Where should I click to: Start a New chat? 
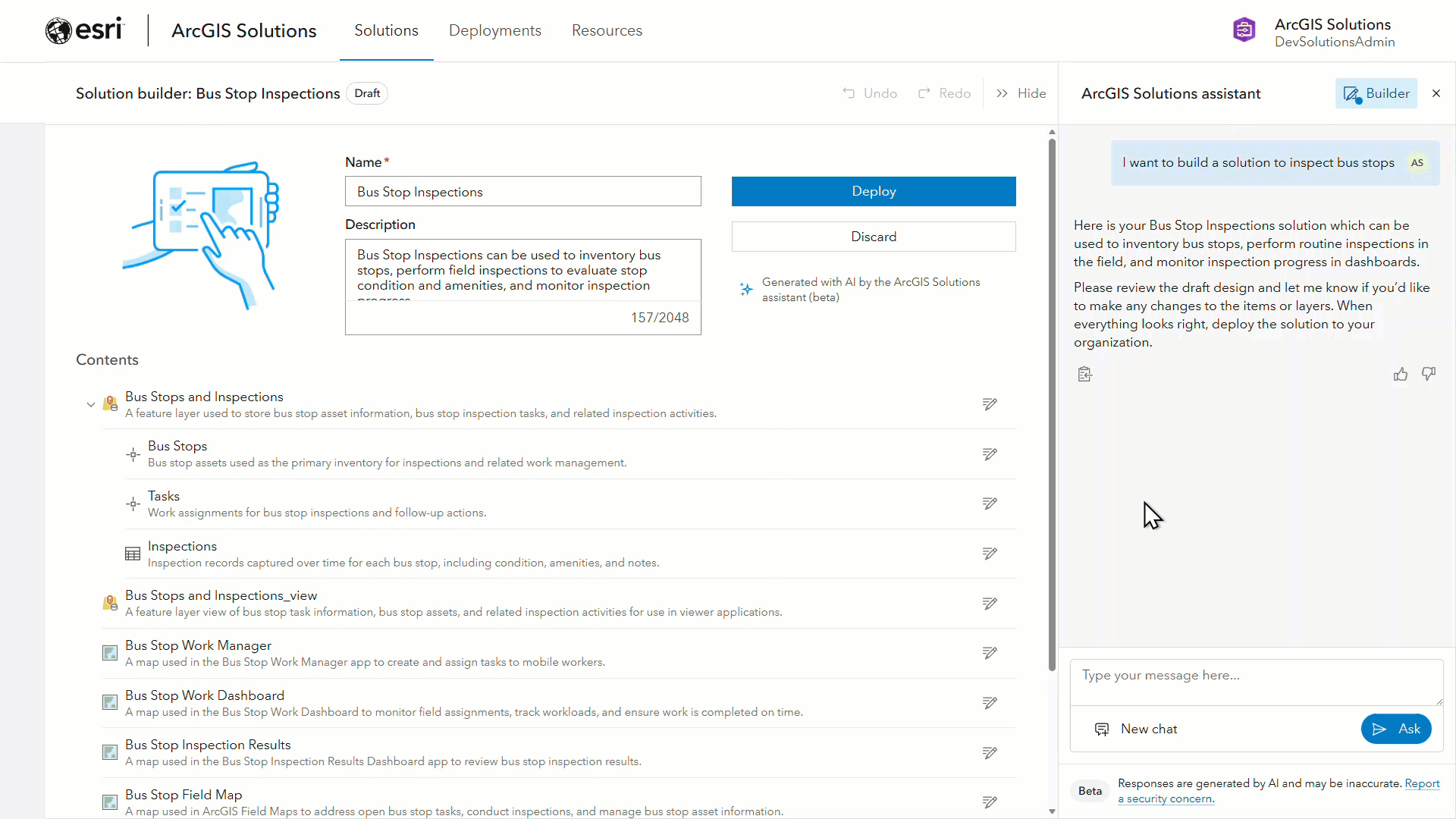(x=1136, y=729)
